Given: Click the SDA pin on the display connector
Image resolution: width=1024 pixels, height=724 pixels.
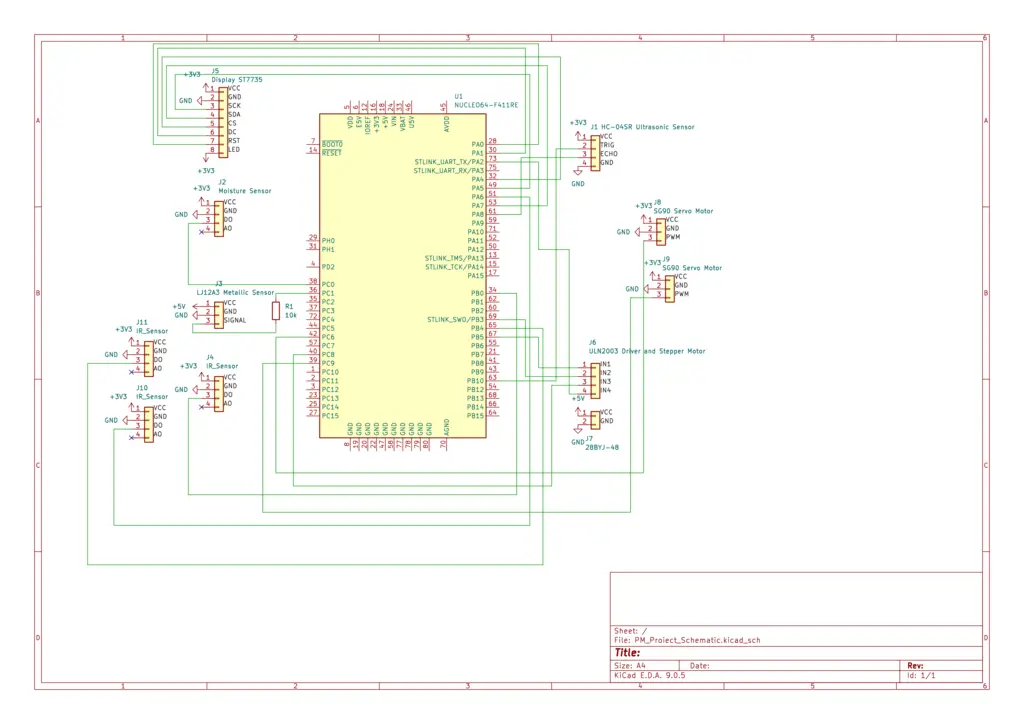Looking at the screenshot, I should tap(234, 114).
